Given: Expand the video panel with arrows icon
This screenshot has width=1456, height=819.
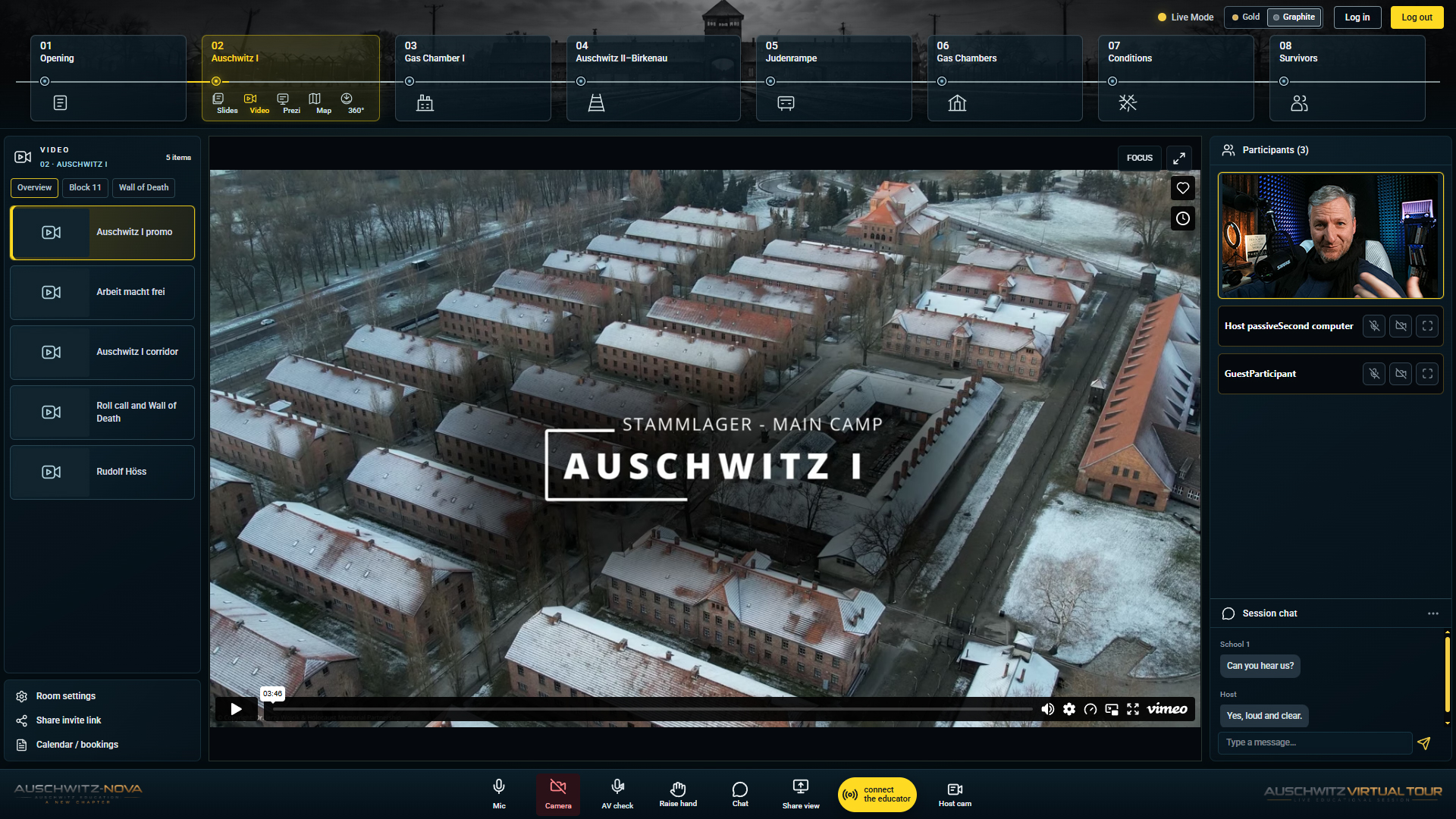Looking at the screenshot, I should [x=1178, y=158].
